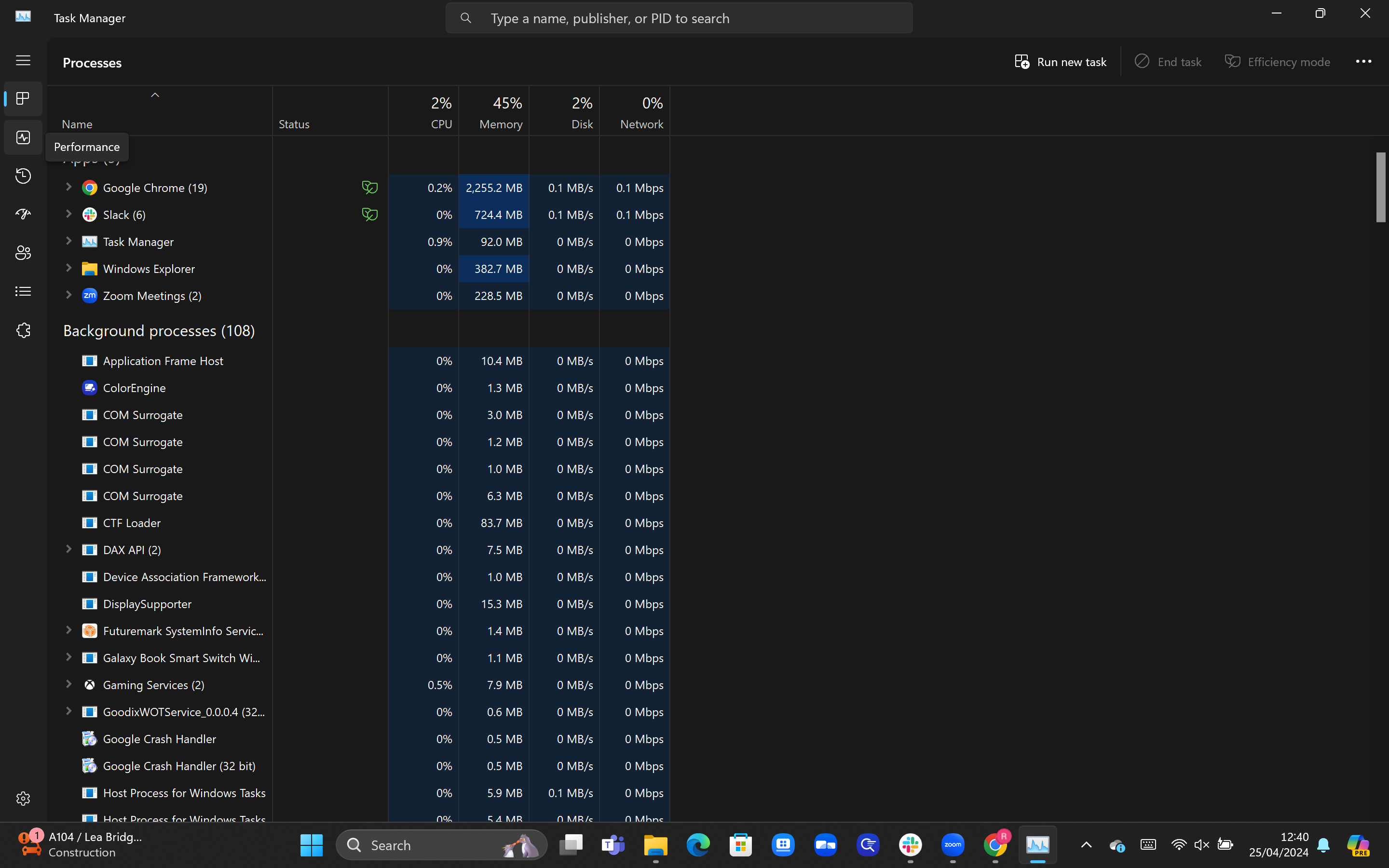Screen dimensions: 1389x868
Task: Click the Zoom Meetings process icon
Action: pos(90,296)
